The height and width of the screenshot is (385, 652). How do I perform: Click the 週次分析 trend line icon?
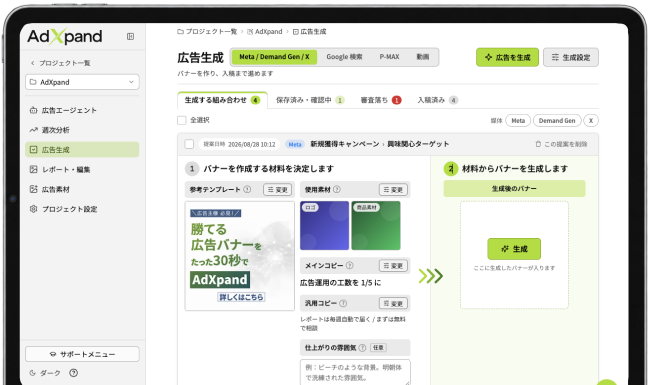click(34, 130)
